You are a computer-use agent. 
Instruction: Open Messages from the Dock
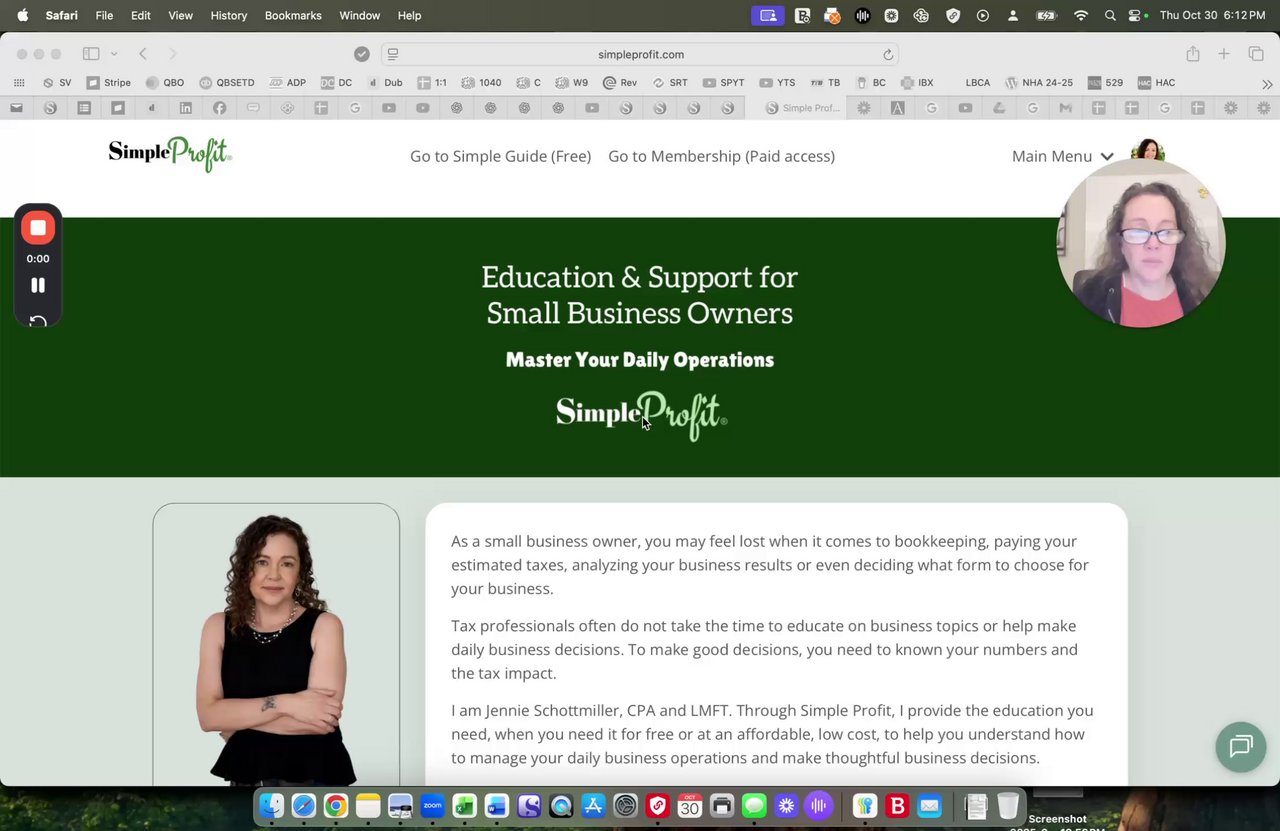click(754, 805)
